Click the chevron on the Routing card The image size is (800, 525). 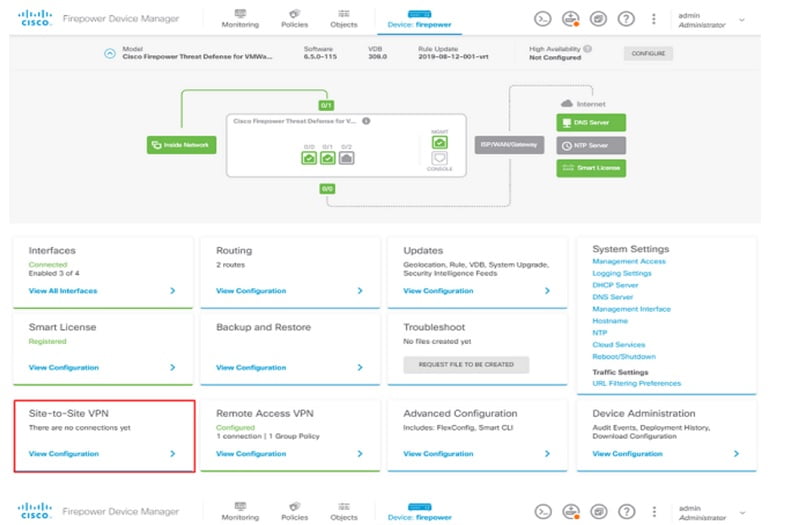coord(360,290)
